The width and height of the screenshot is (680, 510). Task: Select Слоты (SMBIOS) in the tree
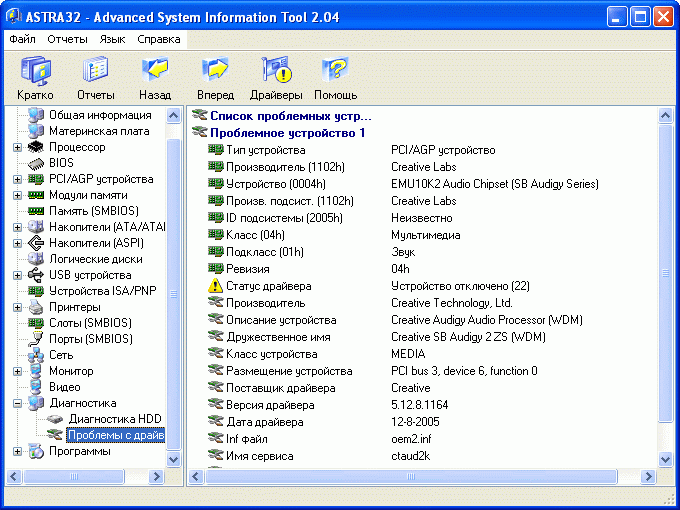pyautogui.click(x=90, y=323)
